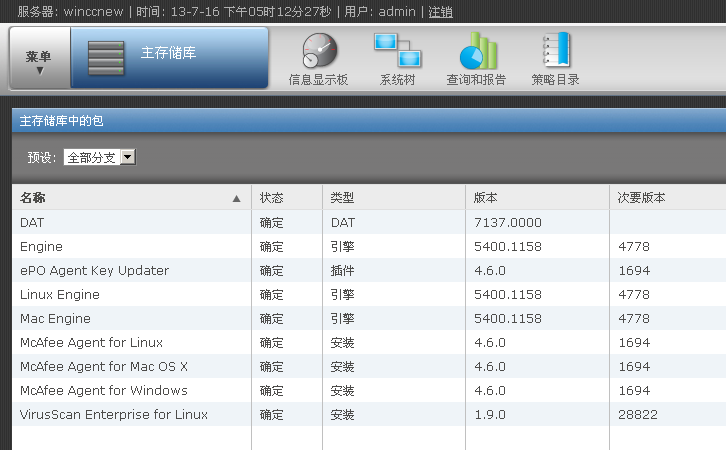
Task: Sort by the 次要版本 column header
Action: click(x=667, y=198)
